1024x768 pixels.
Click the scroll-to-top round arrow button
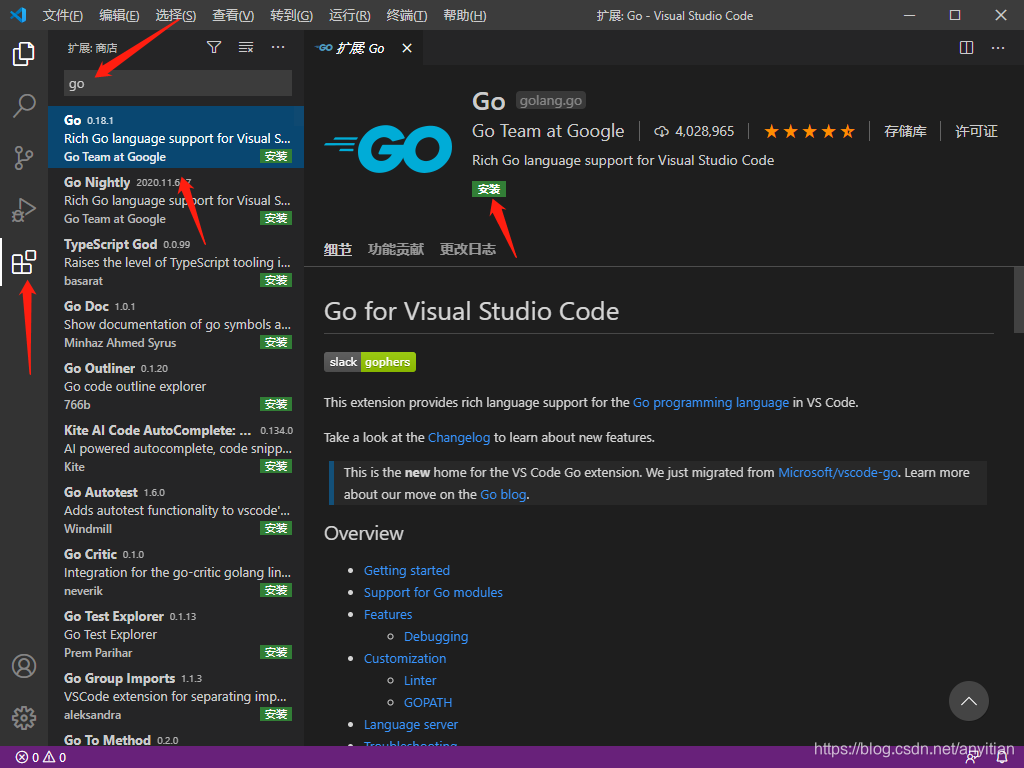968,701
